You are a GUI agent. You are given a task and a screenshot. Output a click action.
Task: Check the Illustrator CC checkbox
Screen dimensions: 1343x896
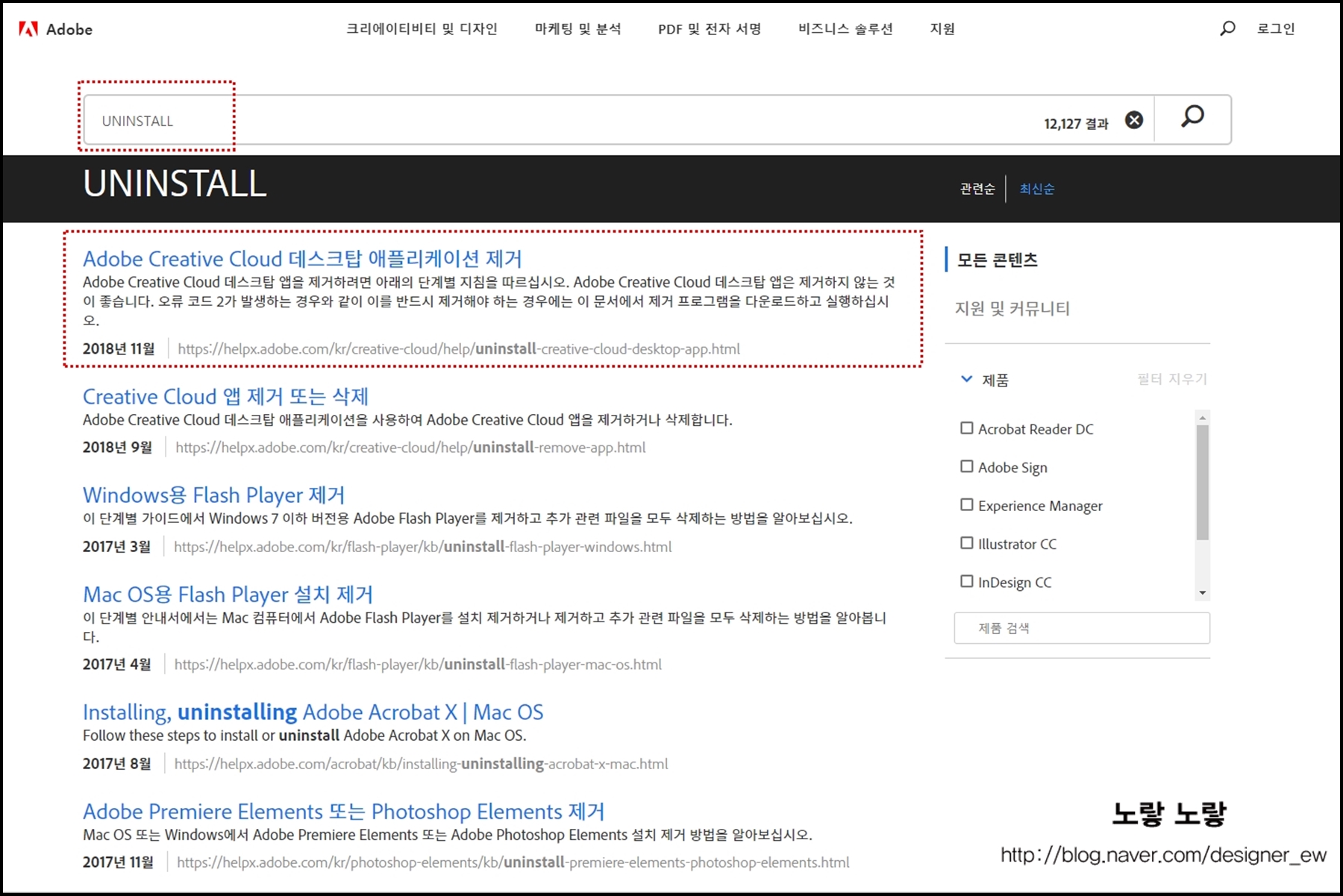[x=967, y=543]
